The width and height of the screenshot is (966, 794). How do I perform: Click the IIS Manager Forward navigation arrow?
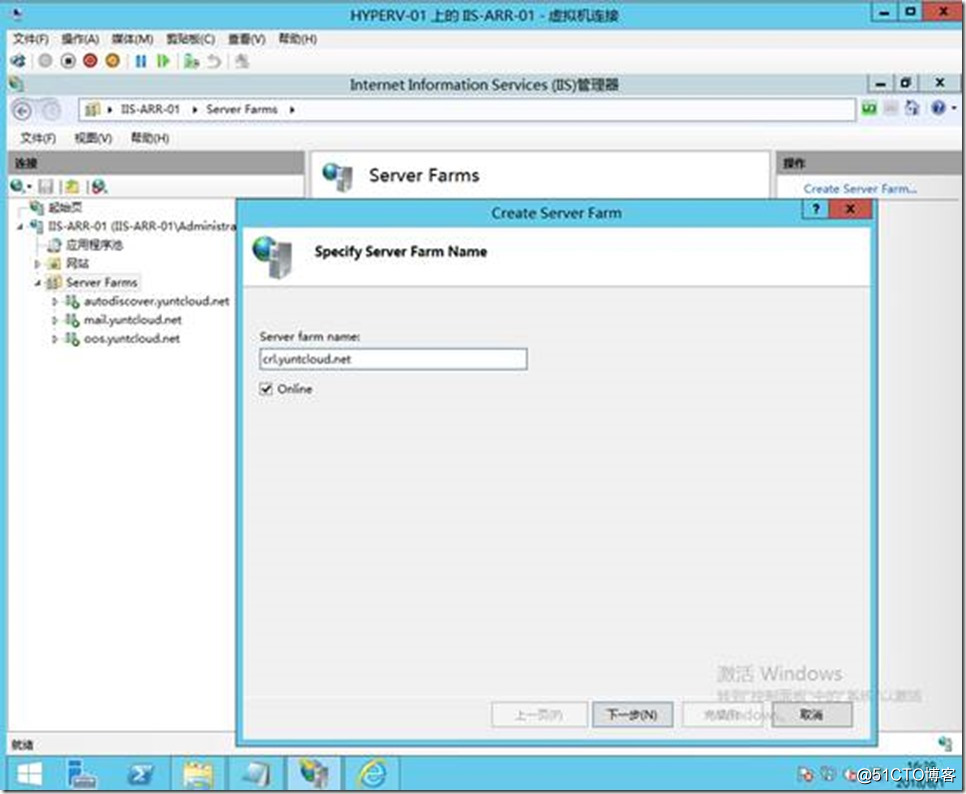(x=51, y=110)
